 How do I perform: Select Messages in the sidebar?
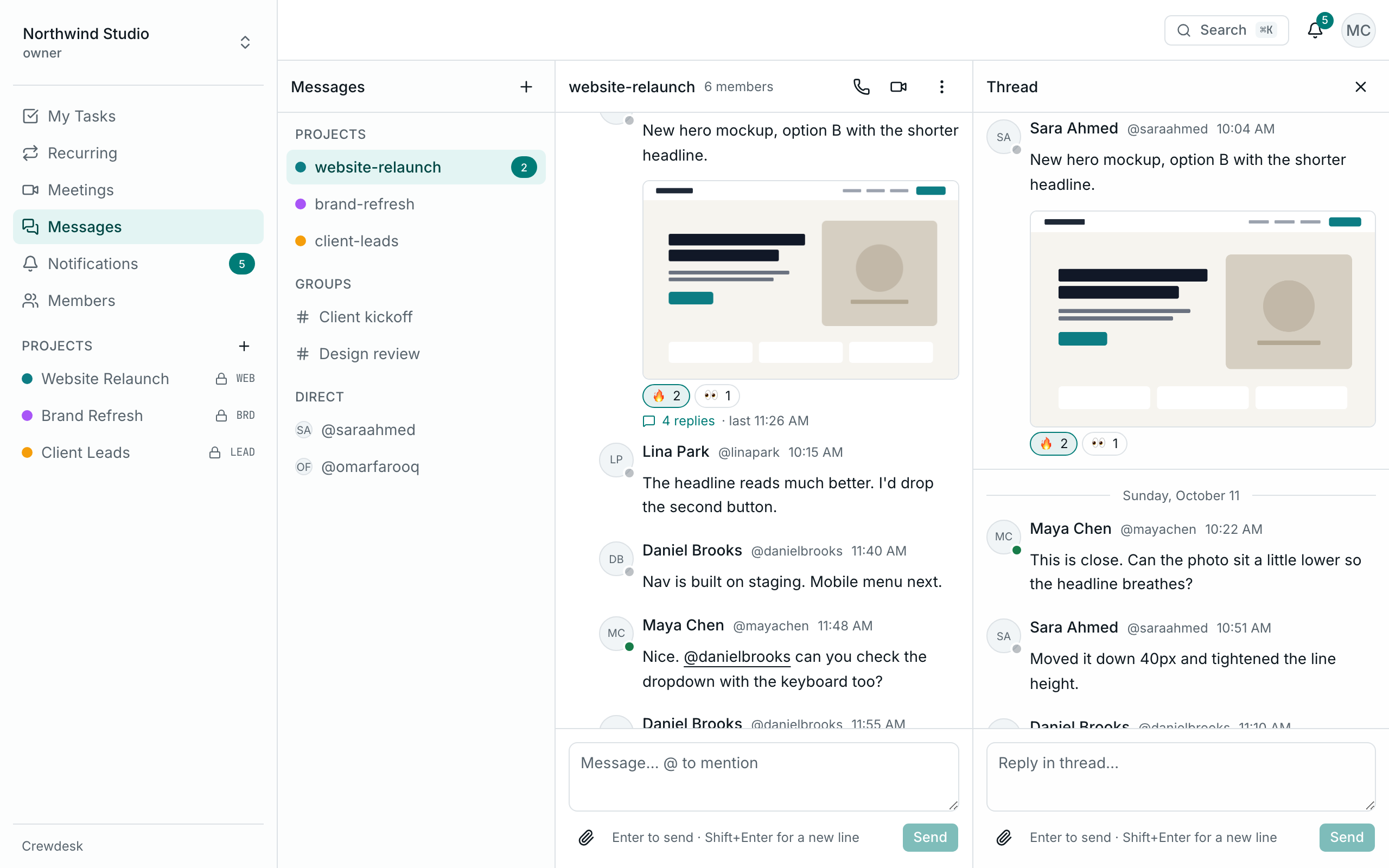(138, 227)
